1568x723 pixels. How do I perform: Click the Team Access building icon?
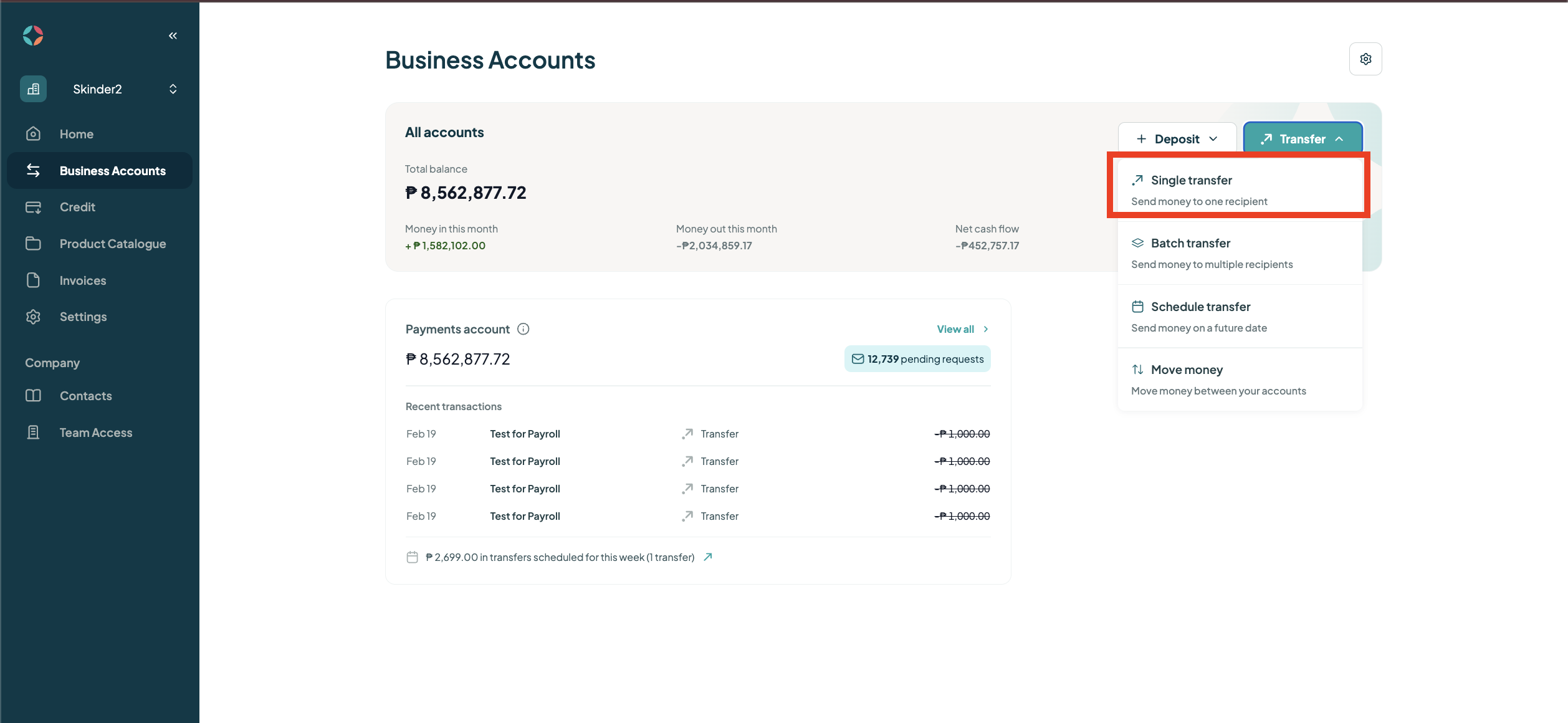(x=33, y=433)
